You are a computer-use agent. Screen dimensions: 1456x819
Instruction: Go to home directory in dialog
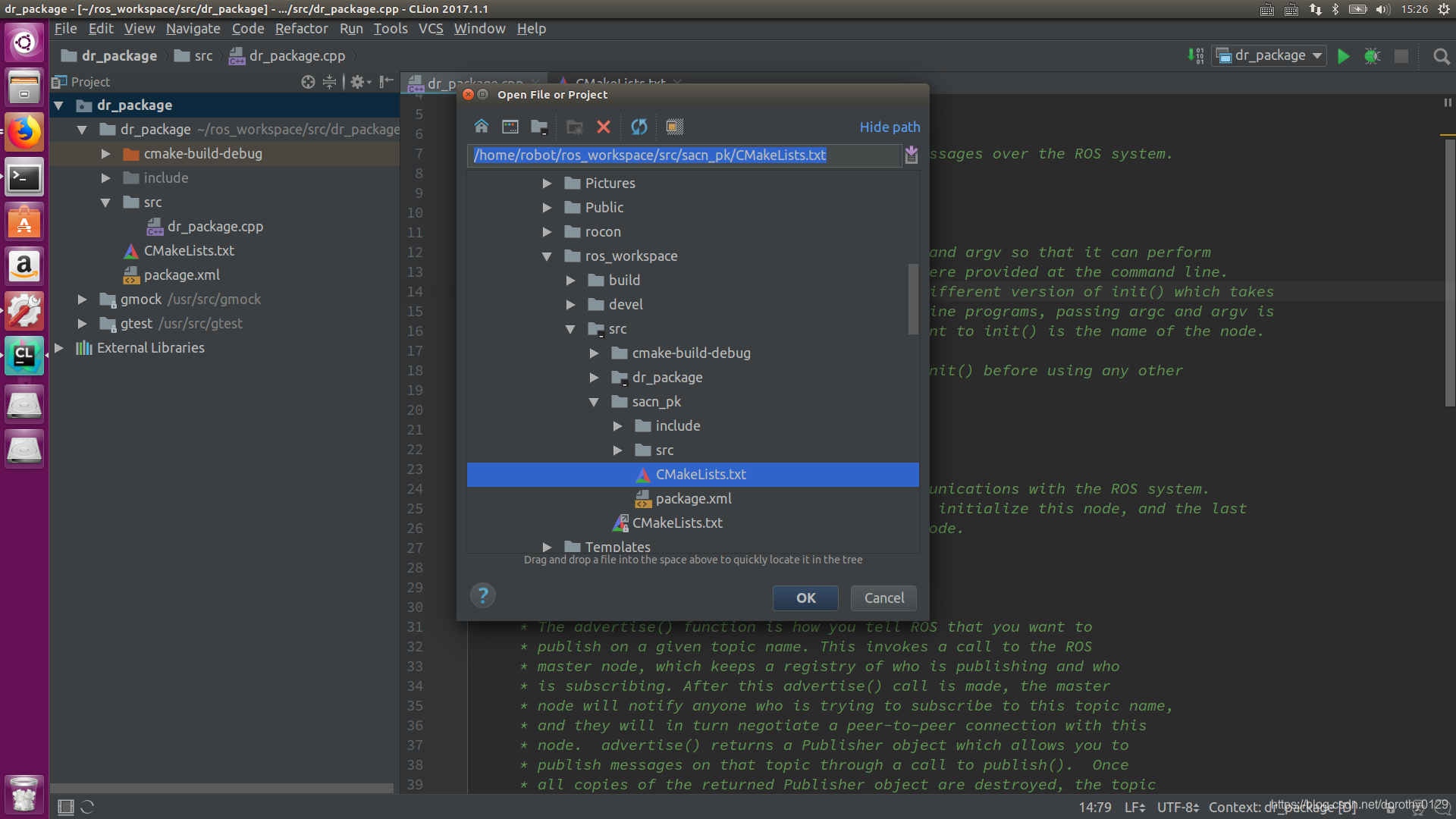tap(482, 127)
